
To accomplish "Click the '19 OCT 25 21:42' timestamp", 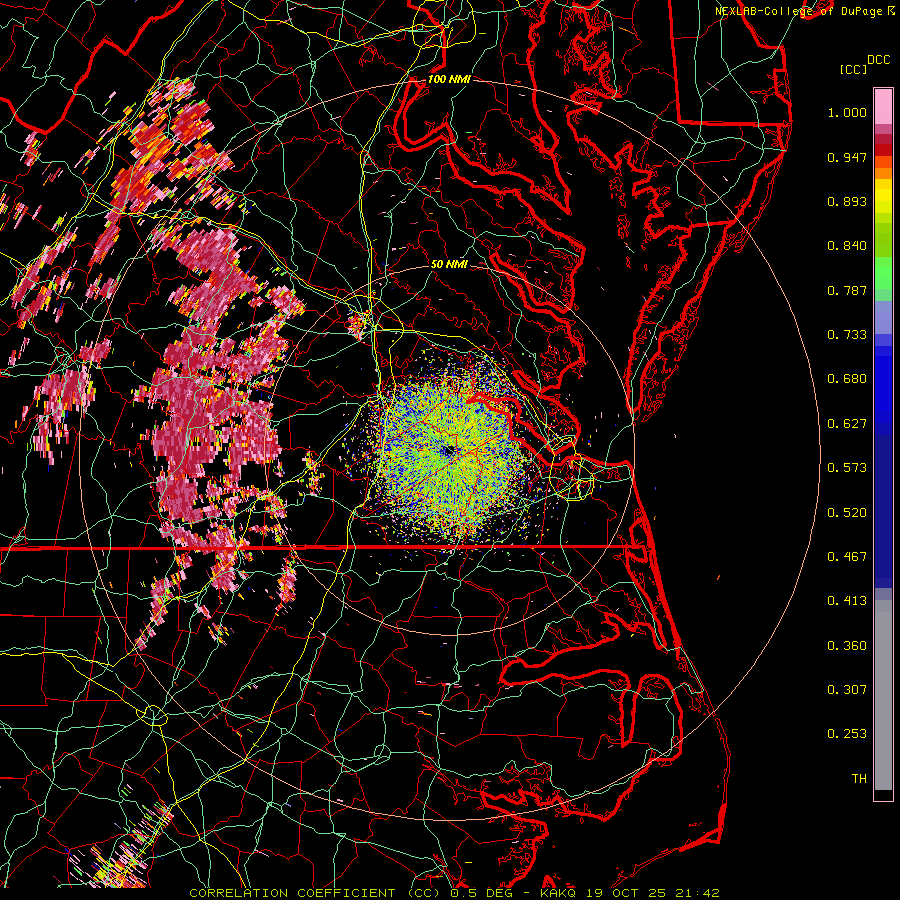I will [653, 893].
